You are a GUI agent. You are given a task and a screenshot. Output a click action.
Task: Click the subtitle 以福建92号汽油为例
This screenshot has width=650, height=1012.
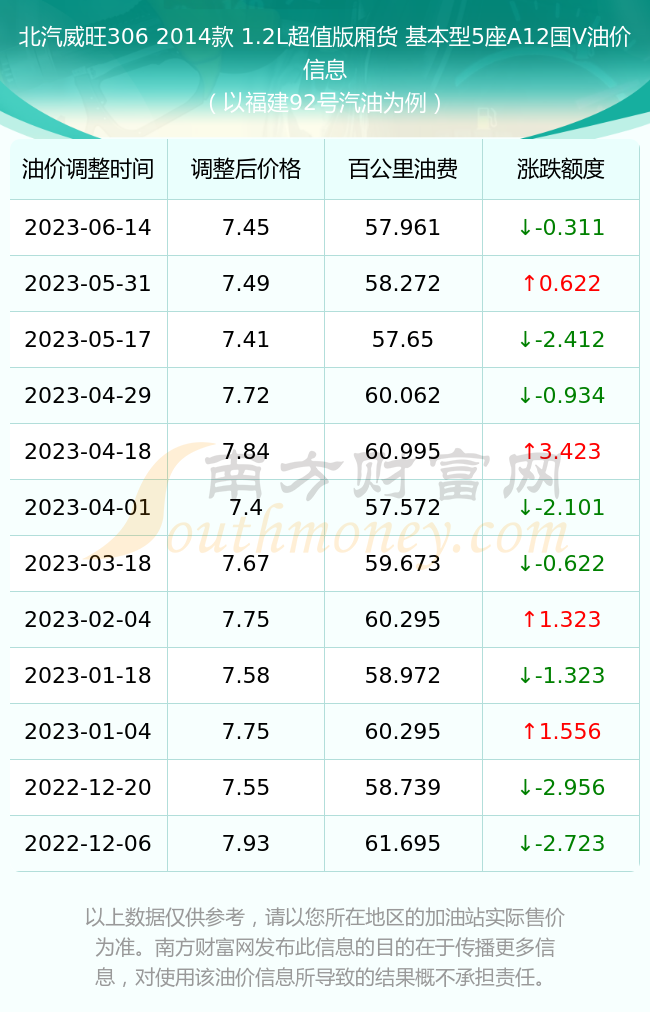[x=325, y=102]
